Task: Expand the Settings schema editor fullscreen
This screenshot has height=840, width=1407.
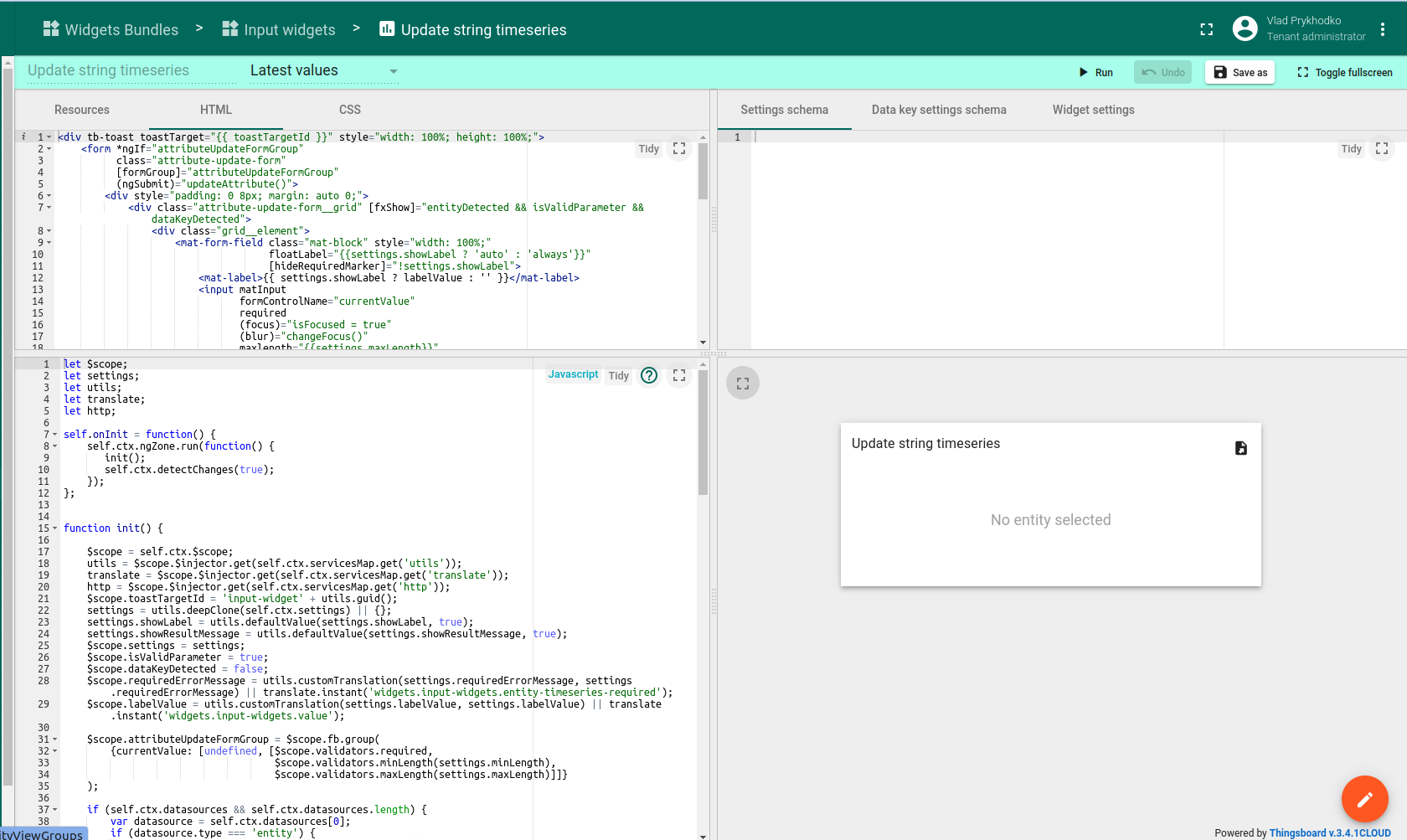Action: click(x=1382, y=148)
